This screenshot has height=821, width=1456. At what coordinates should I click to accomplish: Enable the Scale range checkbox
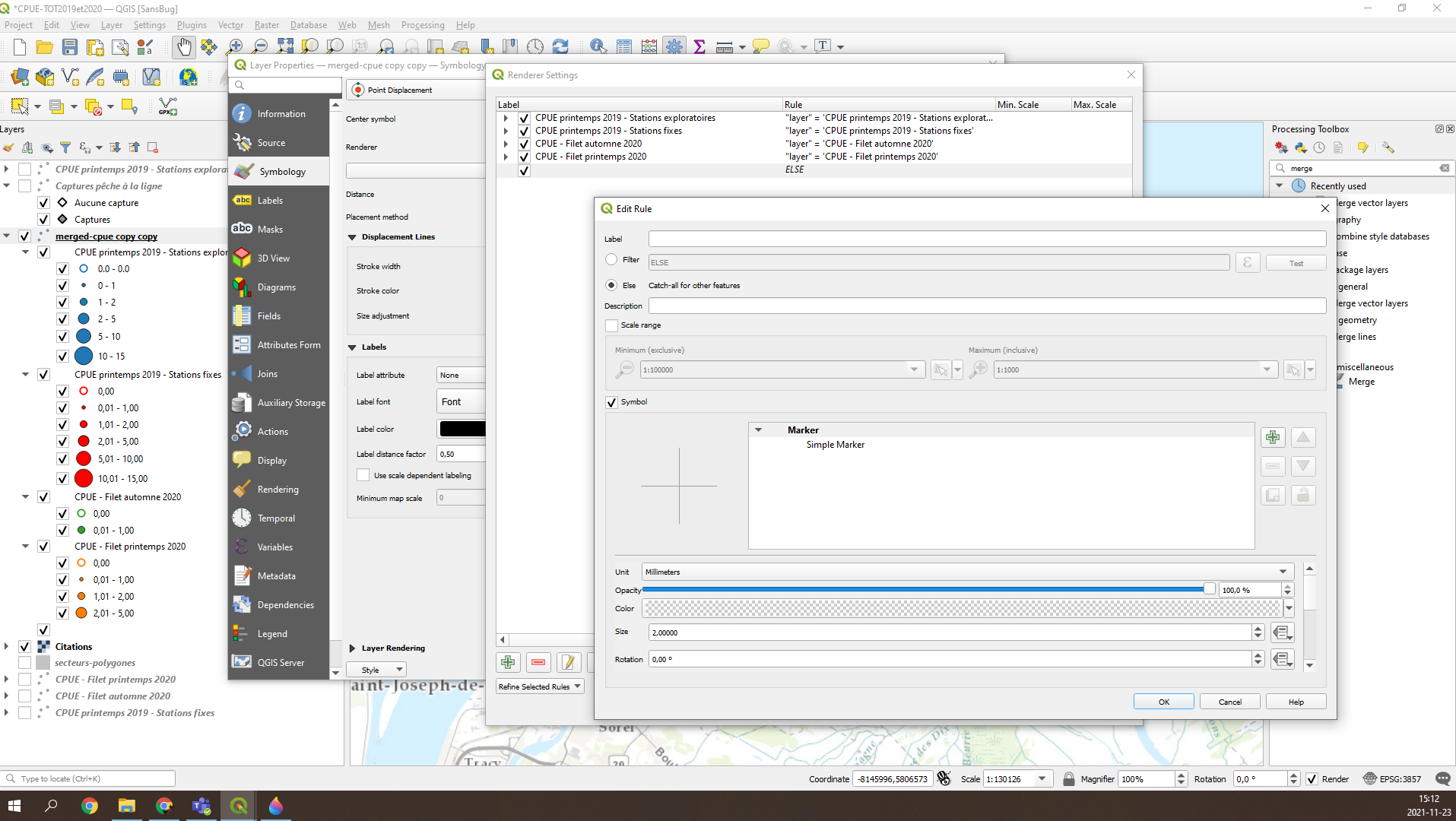click(x=611, y=325)
